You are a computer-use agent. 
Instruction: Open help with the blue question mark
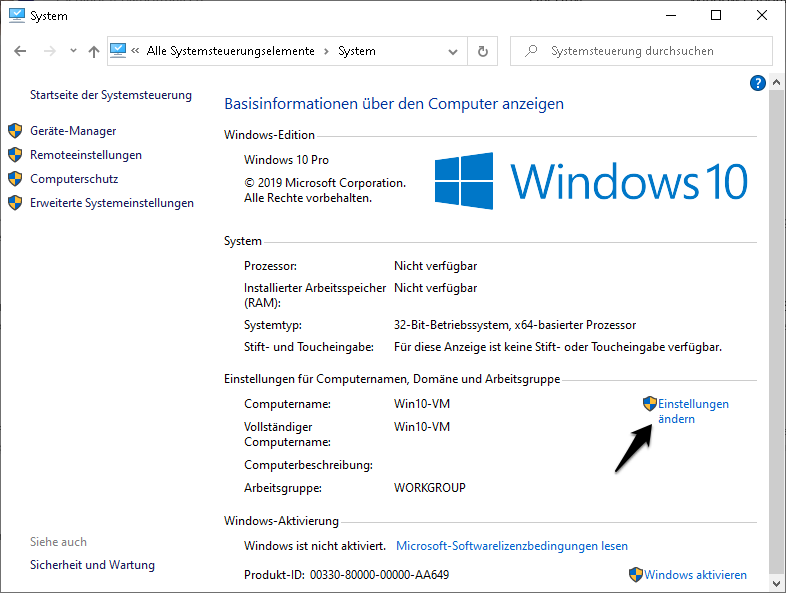tap(757, 83)
